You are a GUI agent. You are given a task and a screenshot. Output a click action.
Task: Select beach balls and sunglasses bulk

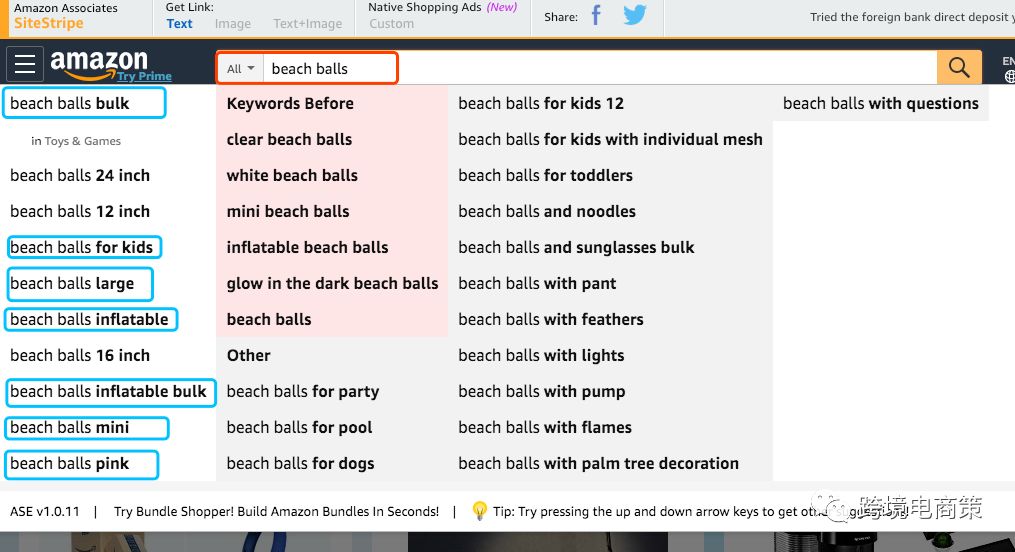(x=576, y=247)
